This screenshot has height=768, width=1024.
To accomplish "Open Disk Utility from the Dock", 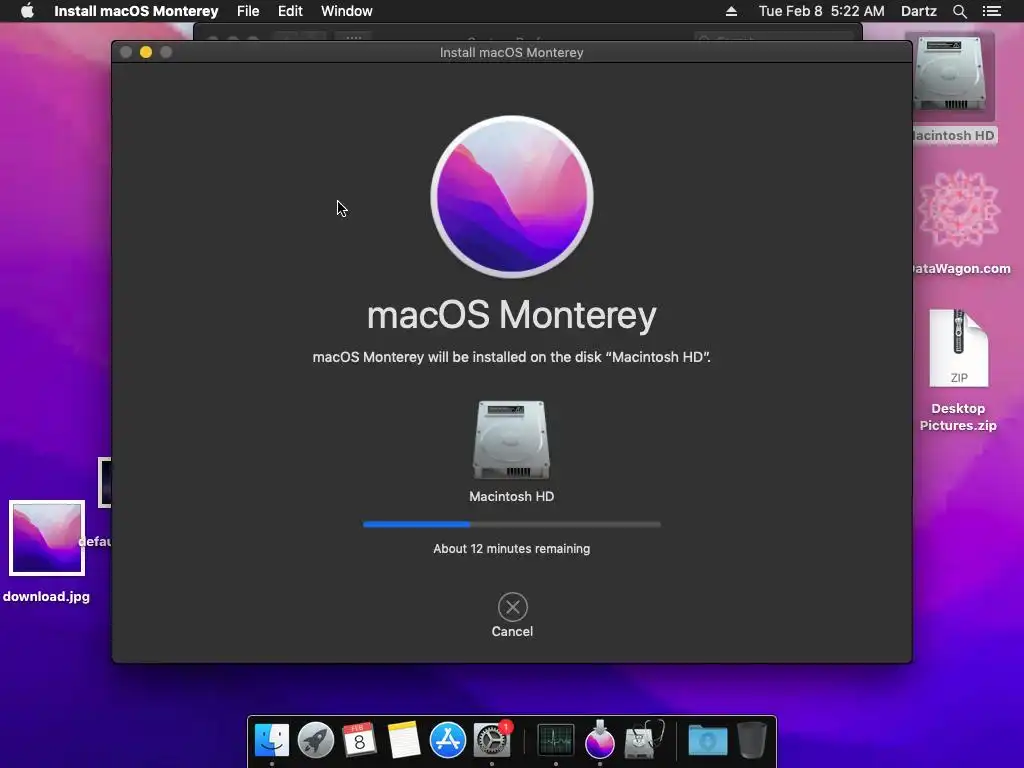I will pyautogui.click(x=644, y=739).
